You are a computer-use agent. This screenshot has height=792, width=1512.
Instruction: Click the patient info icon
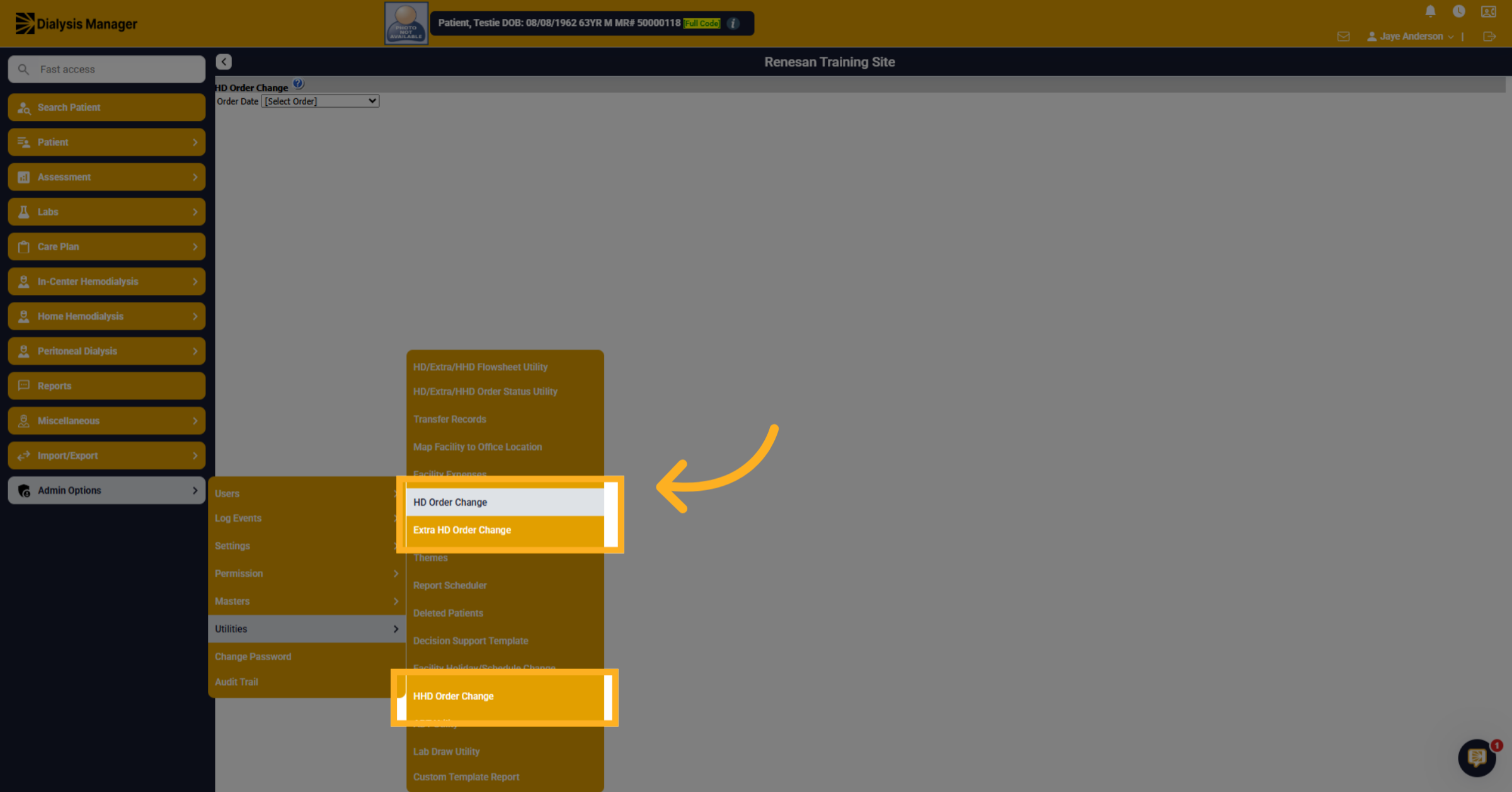tap(733, 23)
